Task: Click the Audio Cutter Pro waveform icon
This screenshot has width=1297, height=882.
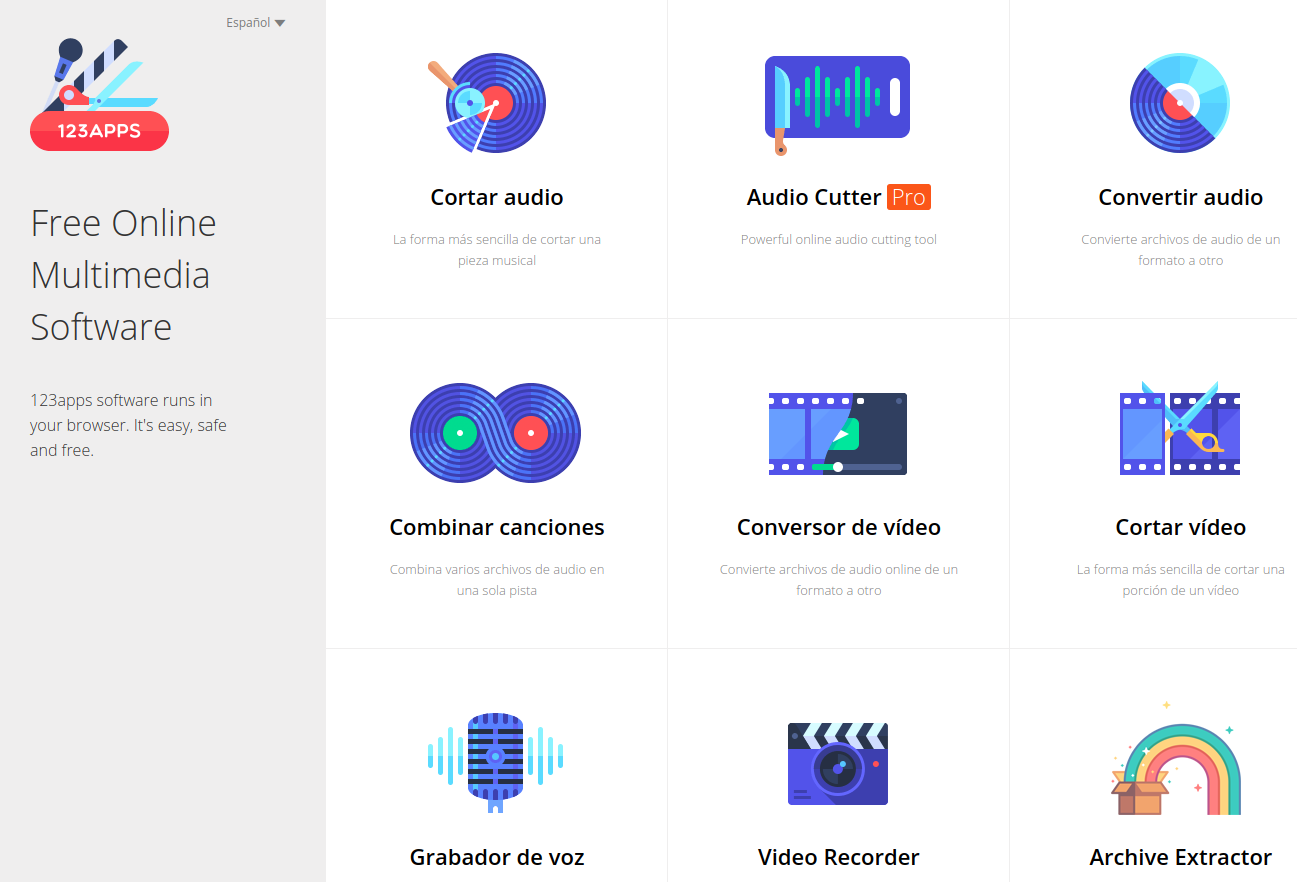Action: 837,98
